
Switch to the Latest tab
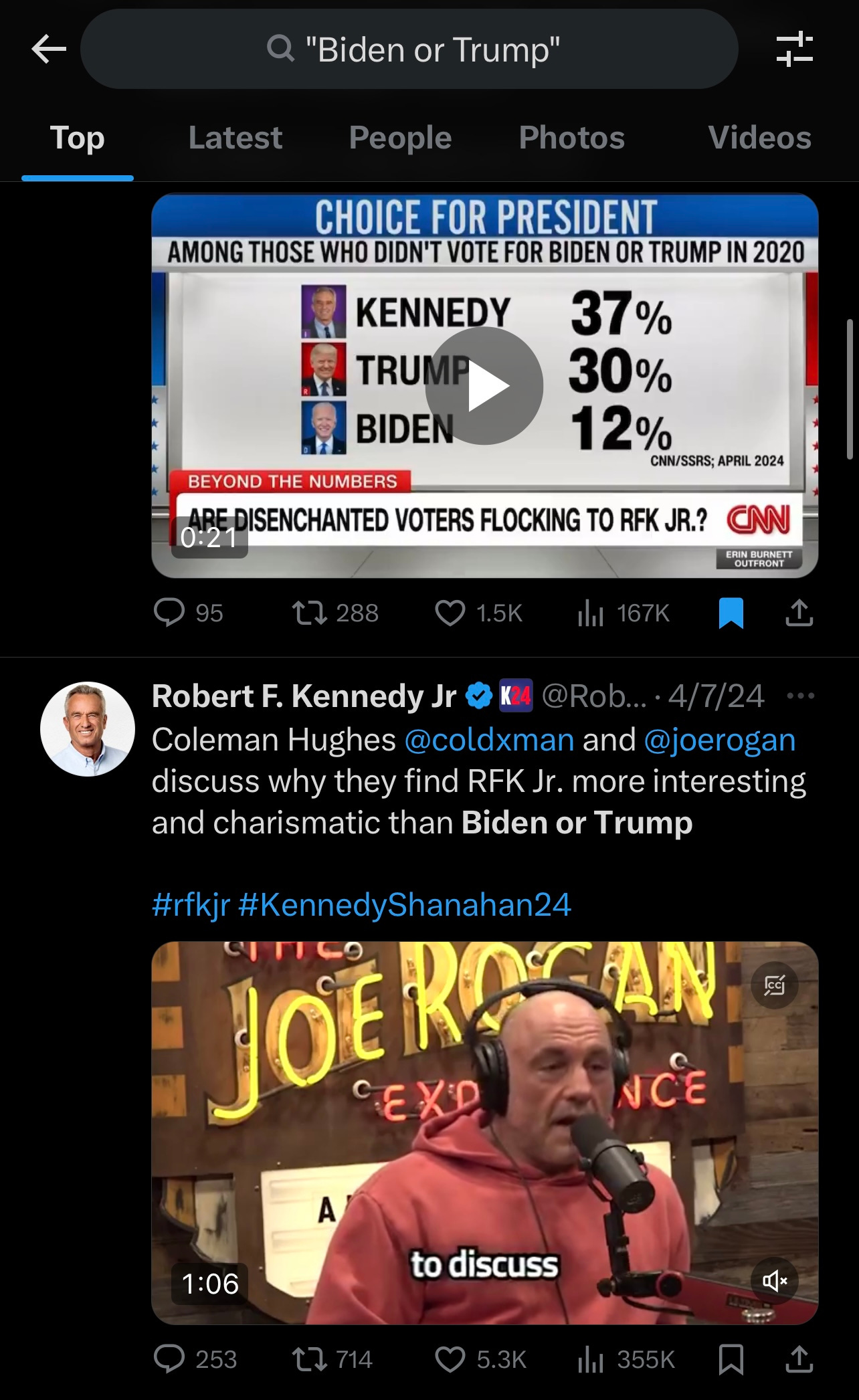click(235, 138)
